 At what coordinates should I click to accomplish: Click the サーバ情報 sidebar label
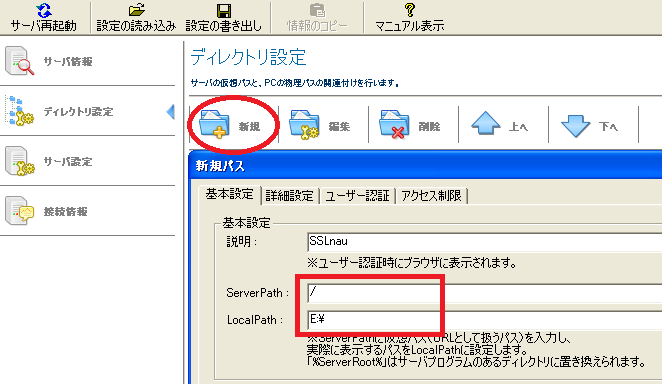coord(68,62)
